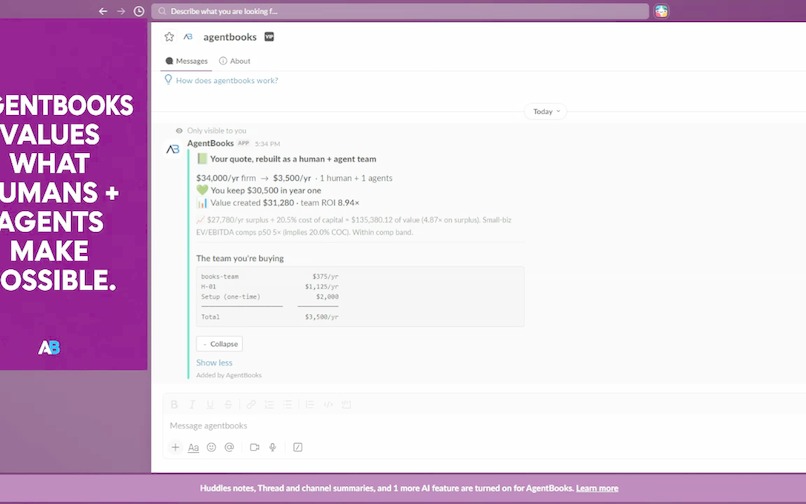This screenshot has height=504, width=806.
Task: Open the 'How does agentbooks work?' link
Action: [x=227, y=80]
